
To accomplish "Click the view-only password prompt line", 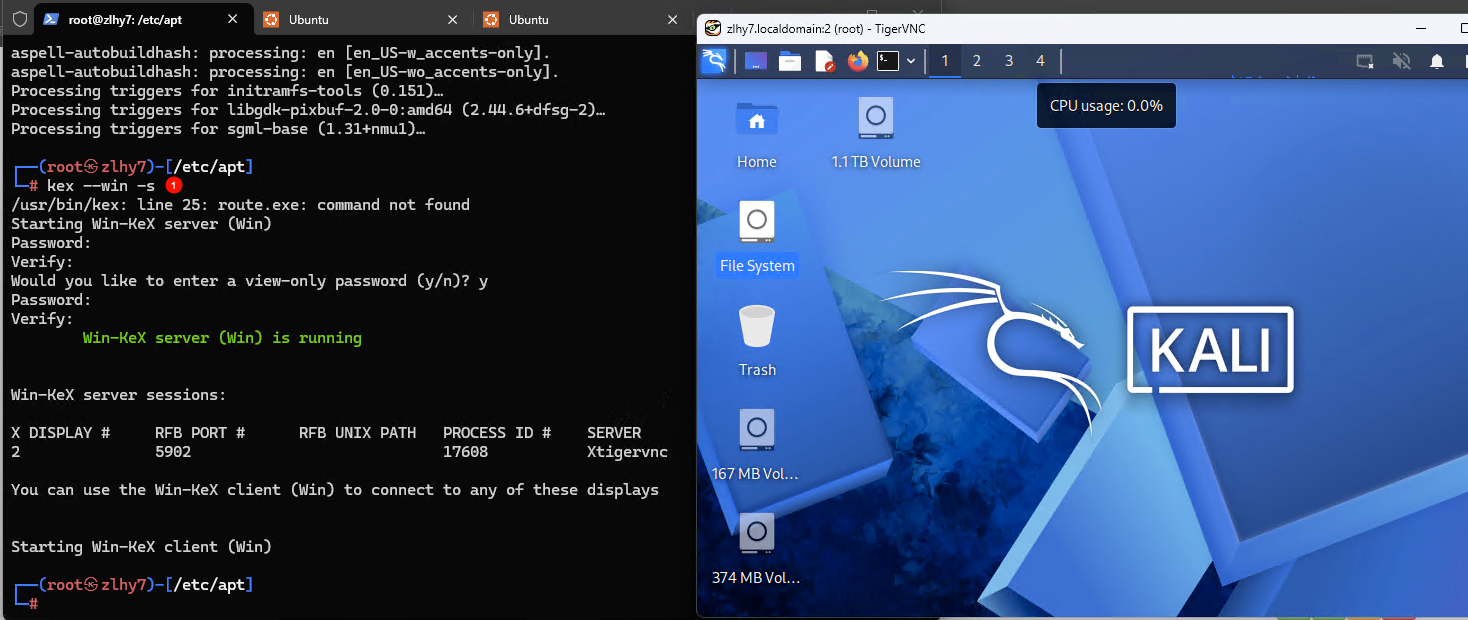I will click(249, 281).
